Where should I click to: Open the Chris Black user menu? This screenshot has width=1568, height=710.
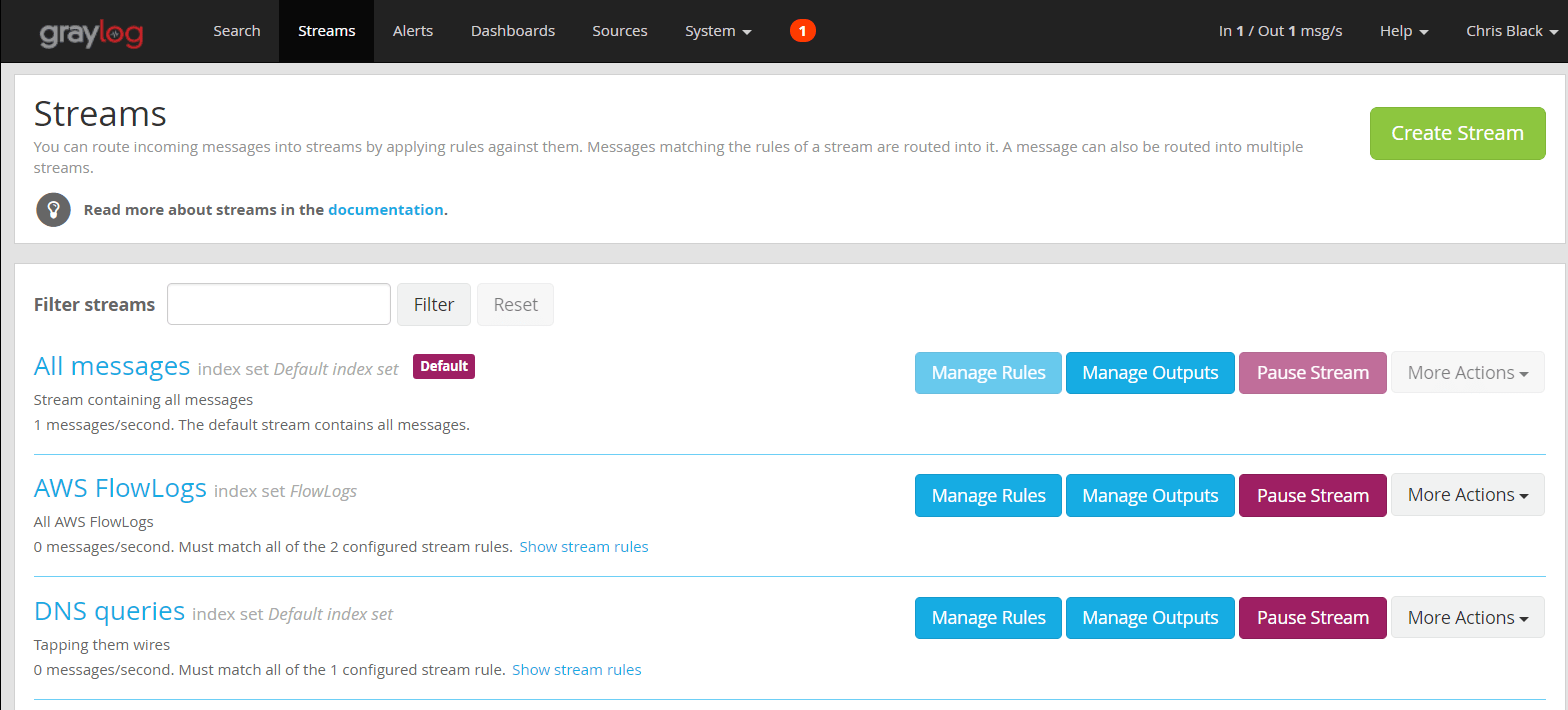(1511, 31)
